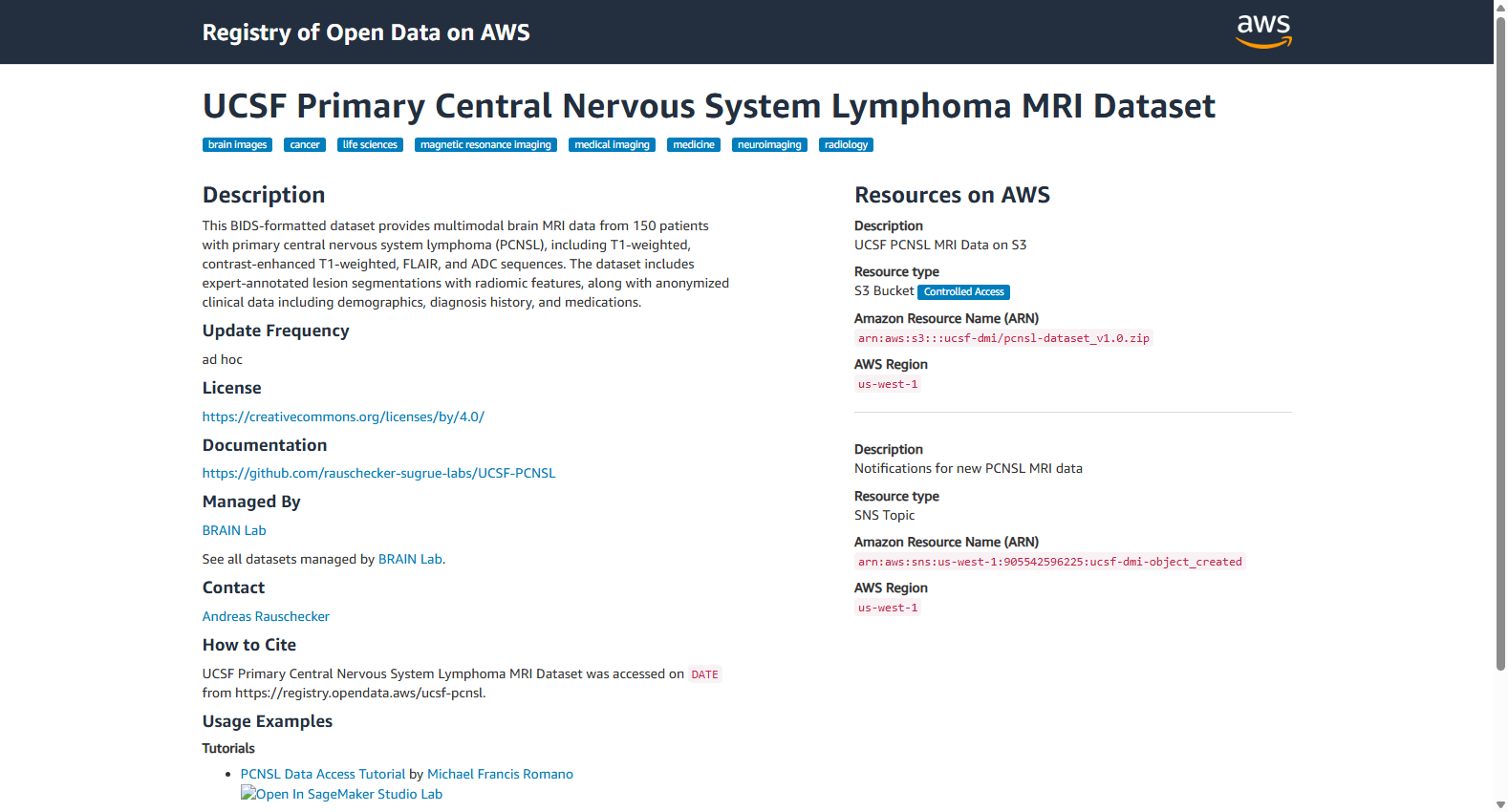1508x812 pixels.
Task: Click the Open In SageMaker Studio Lab image
Action: (x=341, y=794)
